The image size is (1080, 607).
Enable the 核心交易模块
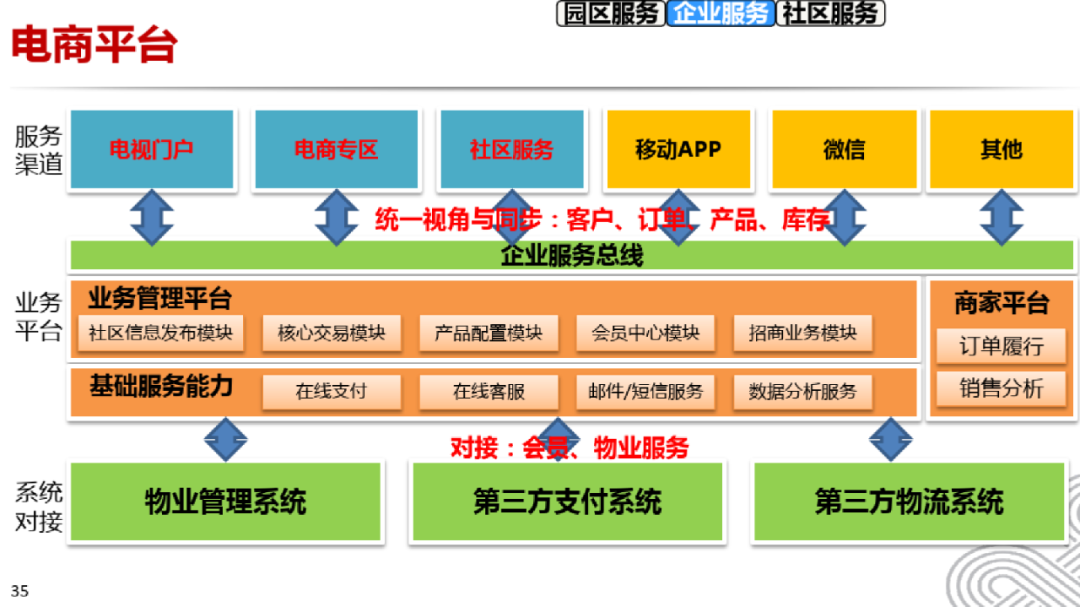click(x=333, y=333)
